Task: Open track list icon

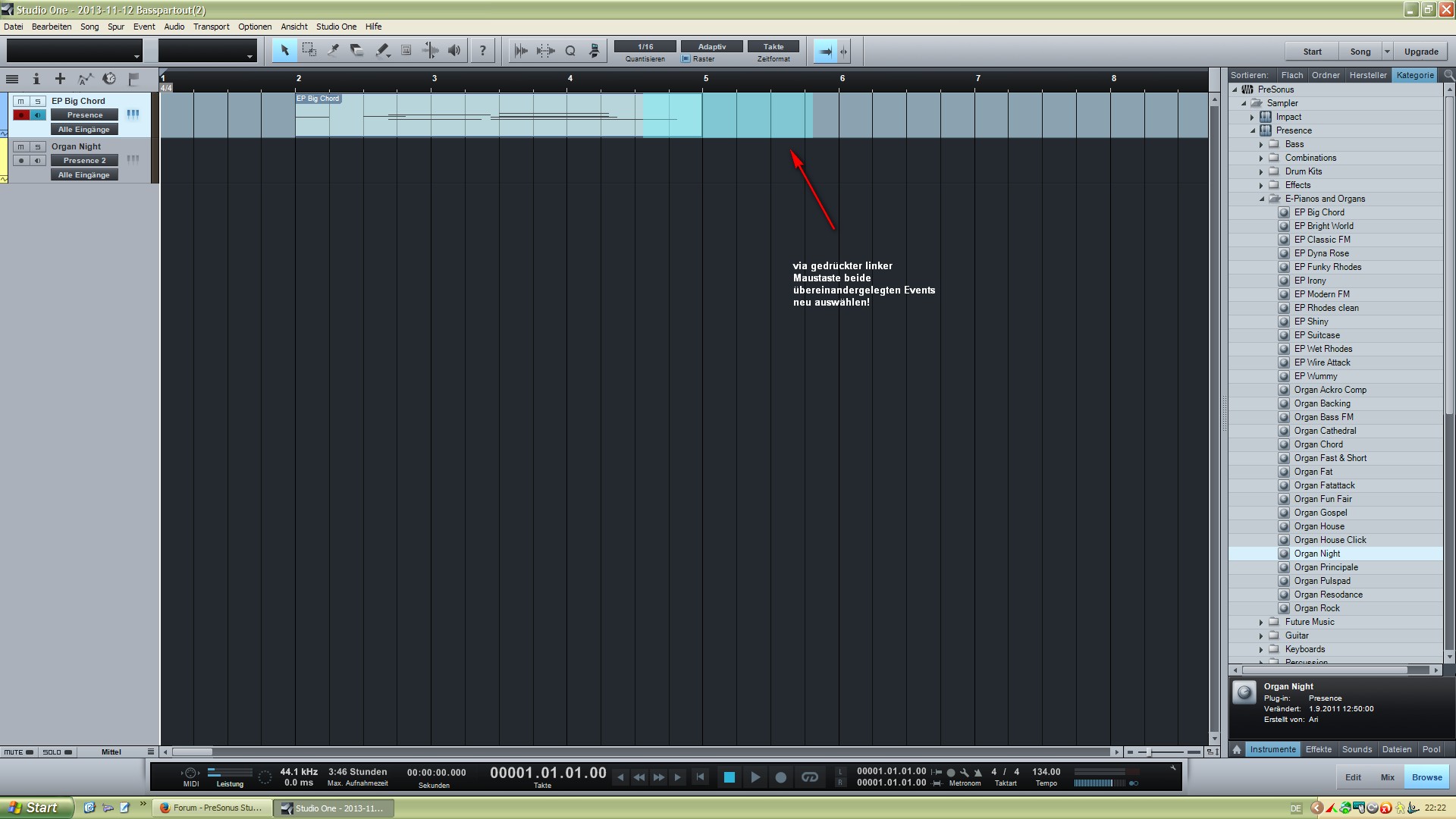Action: [x=12, y=79]
